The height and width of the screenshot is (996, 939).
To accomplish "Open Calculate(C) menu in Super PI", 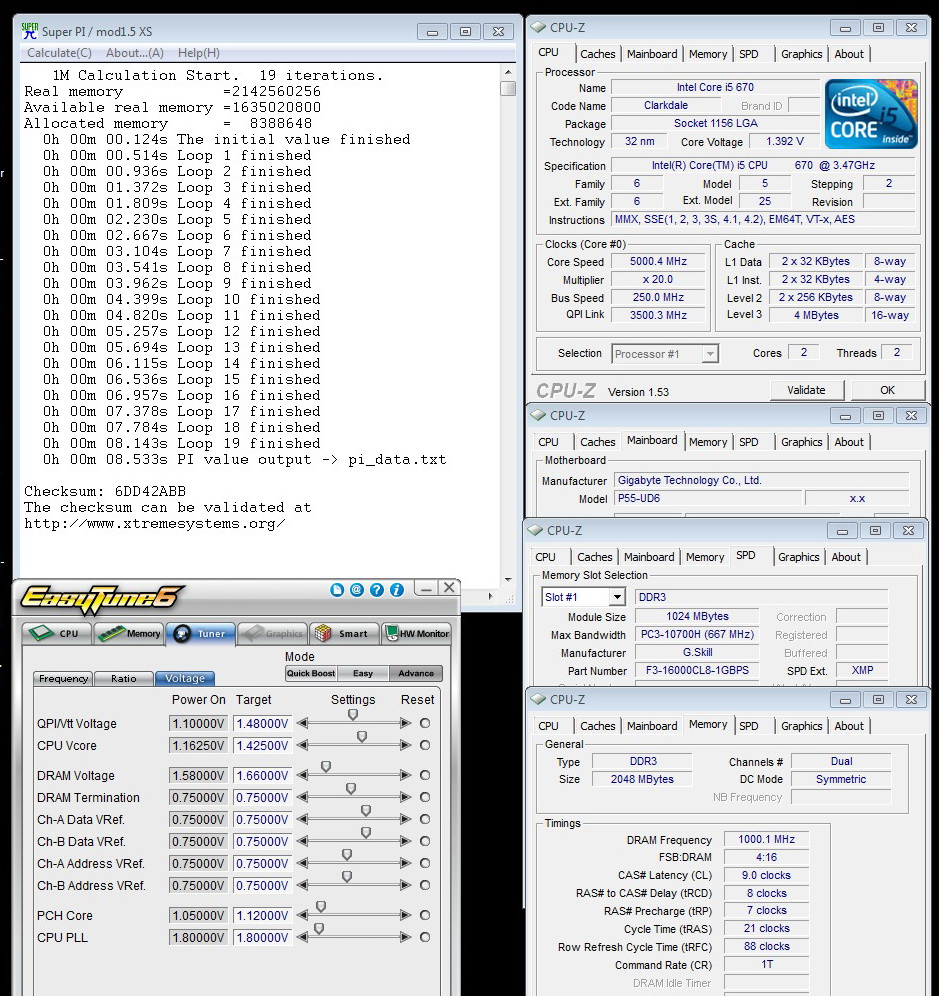I will (59, 53).
